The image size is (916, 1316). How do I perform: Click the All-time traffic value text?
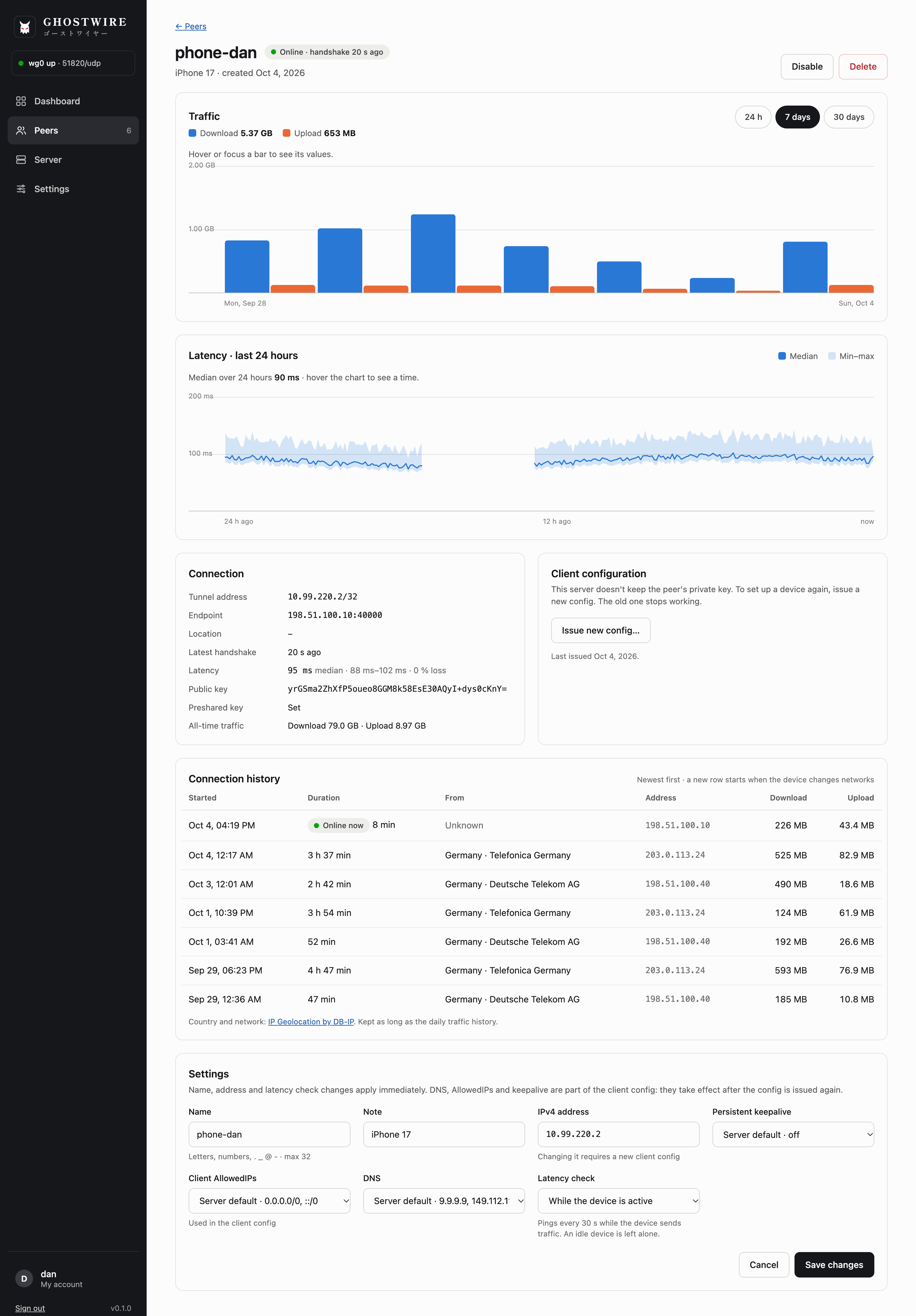pyautogui.click(x=357, y=726)
